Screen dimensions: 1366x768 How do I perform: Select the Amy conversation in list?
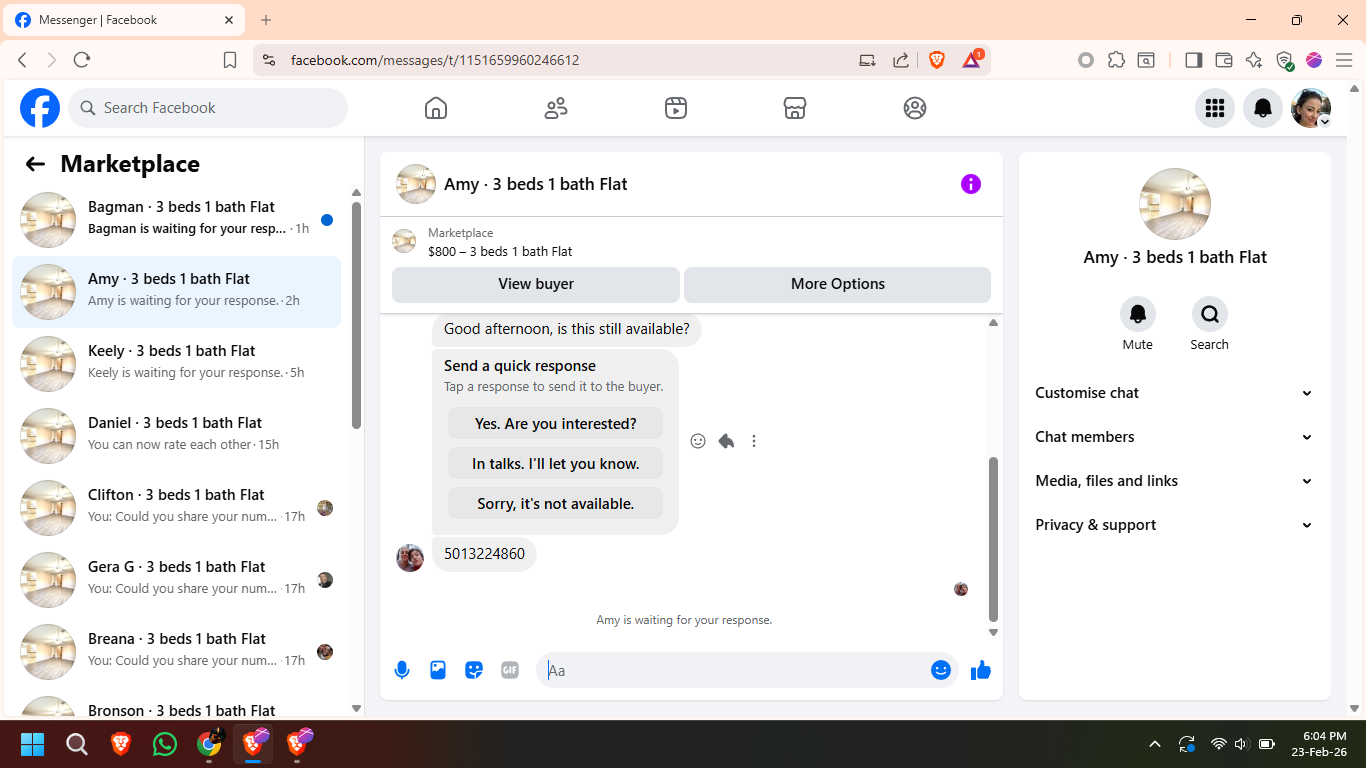pos(176,292)
